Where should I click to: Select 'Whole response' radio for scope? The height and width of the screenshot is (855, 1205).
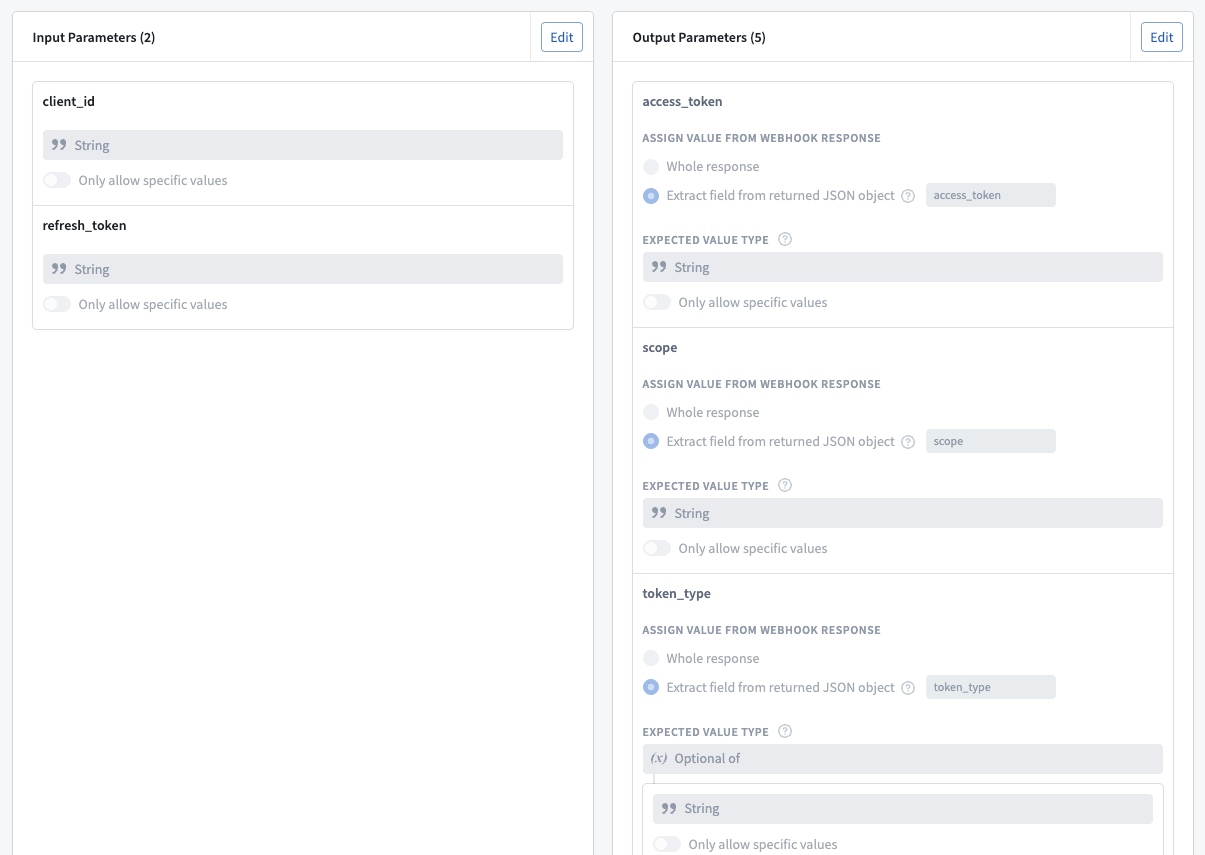651,412
